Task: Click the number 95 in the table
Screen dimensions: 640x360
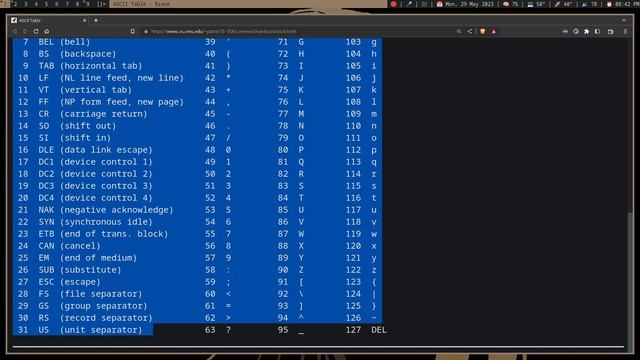Action: [x=283, y=330]
